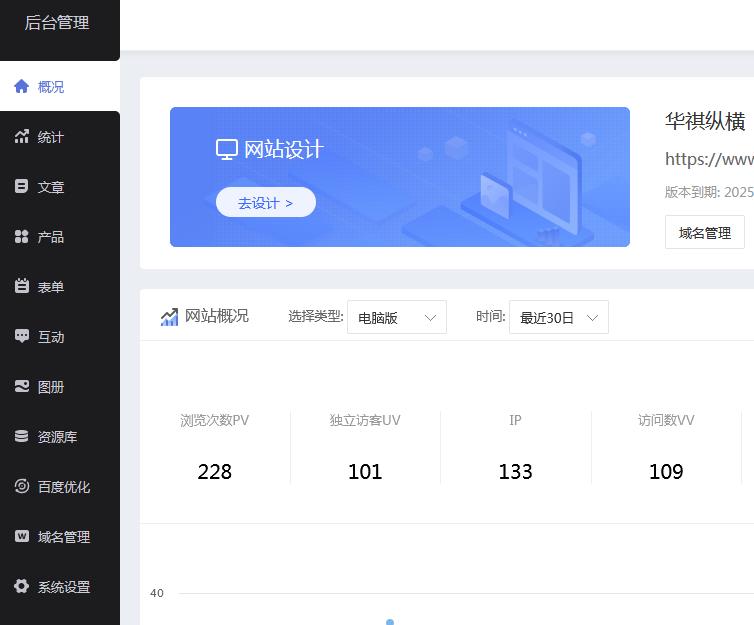Open the 最近30日 time dropdown
This screenshot has height=625, width=754.
[x=559, y=317]
